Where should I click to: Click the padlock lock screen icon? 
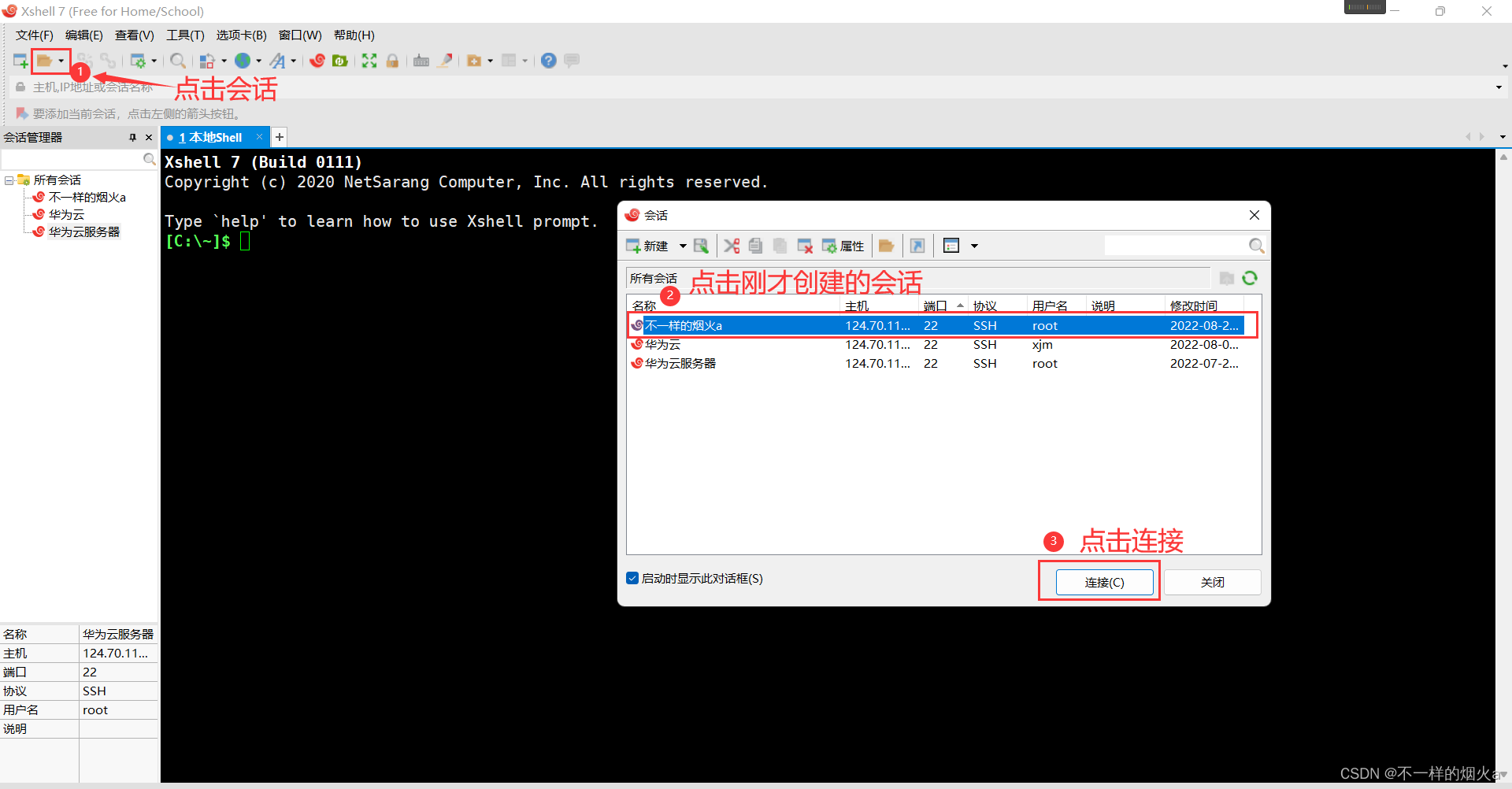point(392,61)
